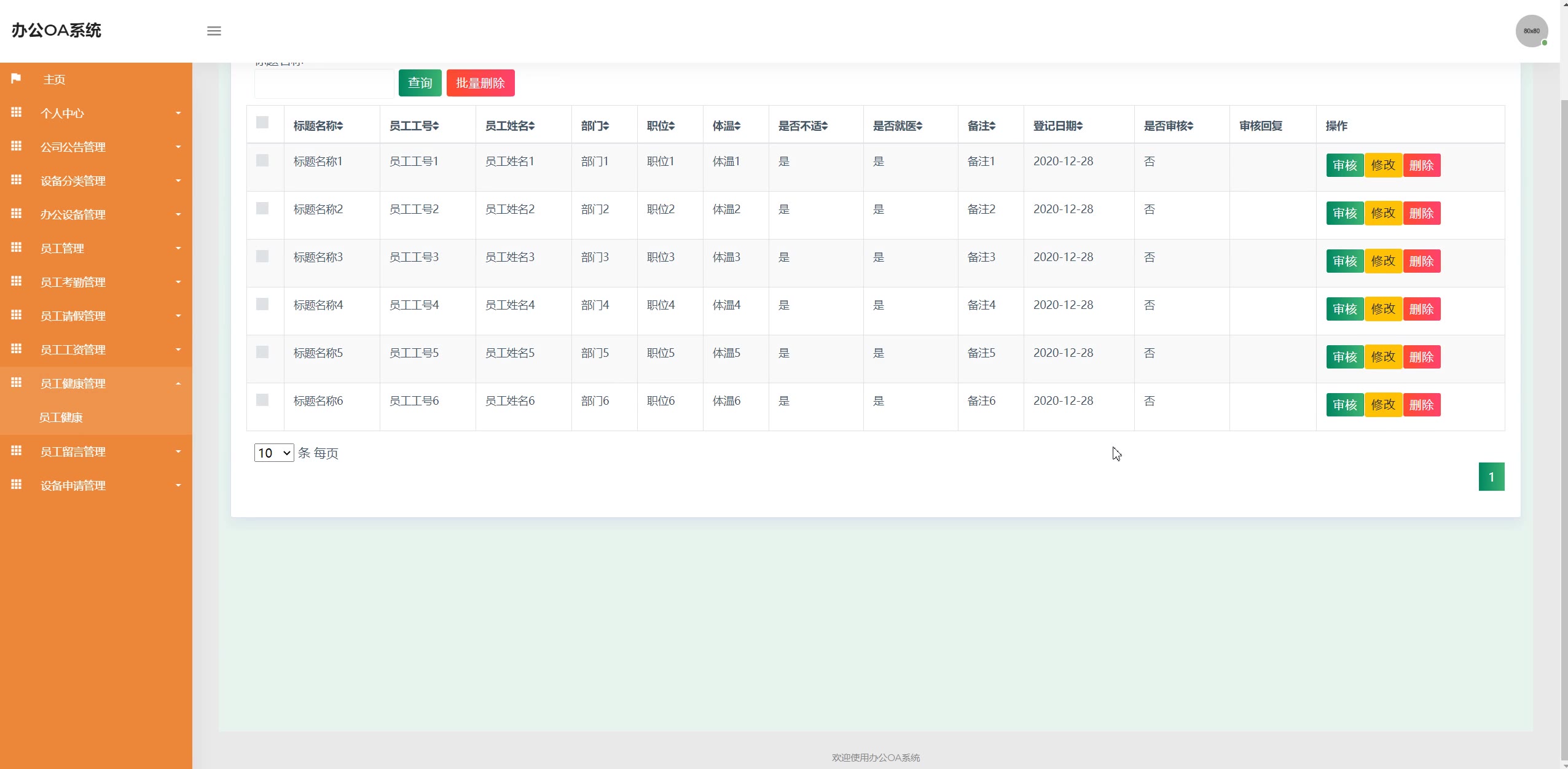Expand the 公司公告管理 sidebar menu

(96, 147)
